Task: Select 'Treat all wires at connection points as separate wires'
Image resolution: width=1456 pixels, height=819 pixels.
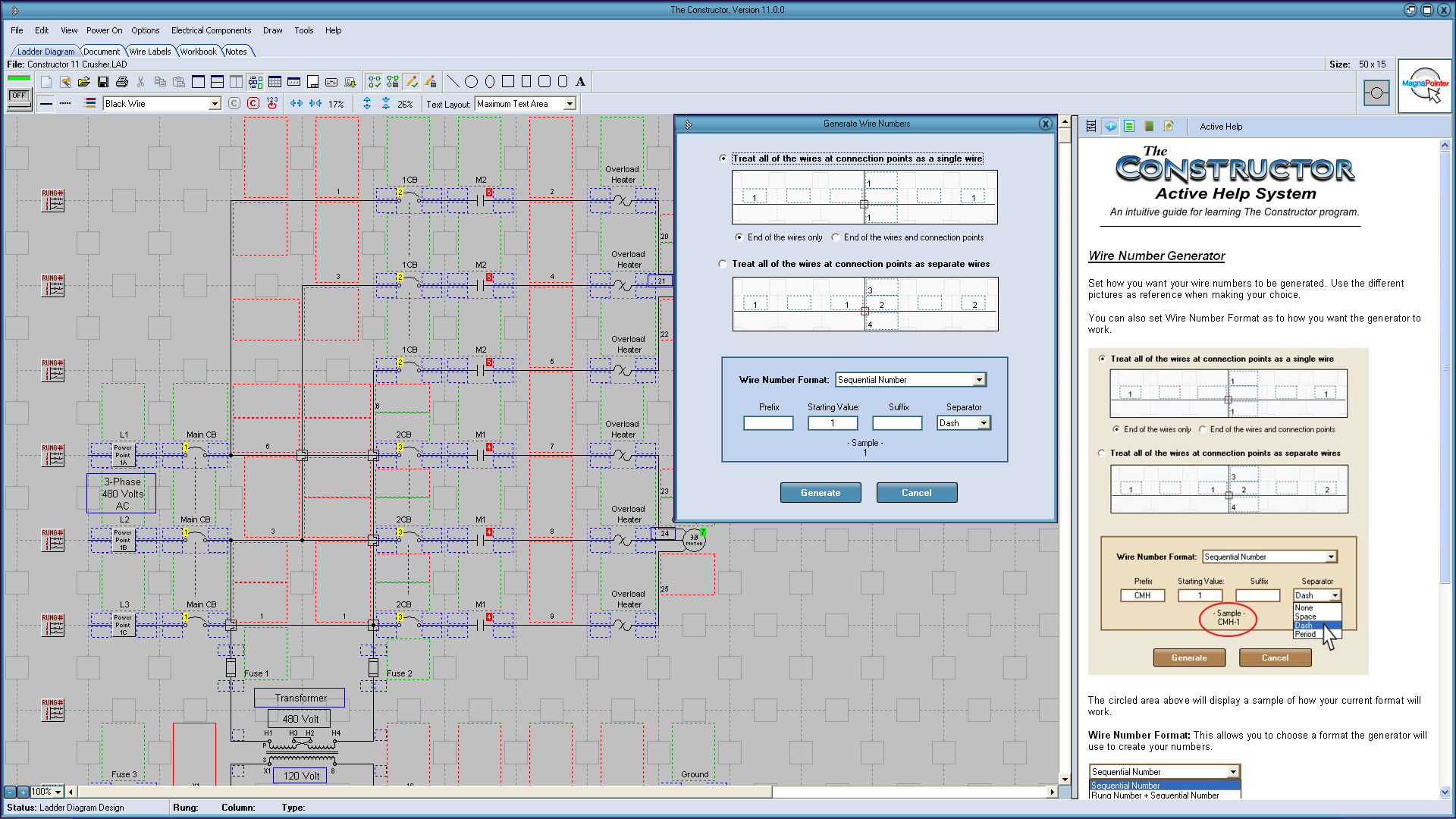Action: pos(723,264)
